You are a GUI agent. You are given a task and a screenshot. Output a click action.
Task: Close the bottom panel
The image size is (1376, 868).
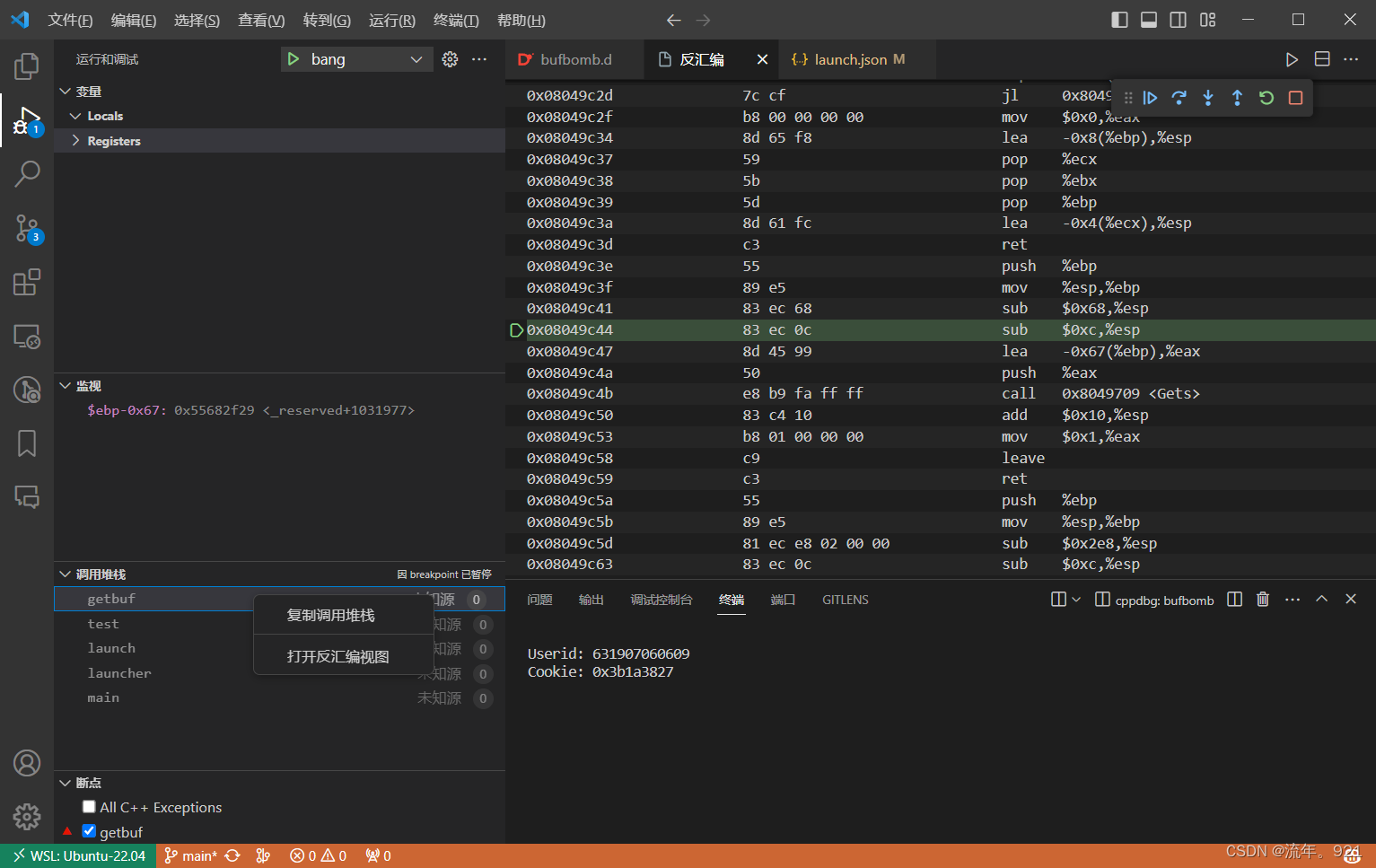pyautogui.click(x=1351, y=599)
